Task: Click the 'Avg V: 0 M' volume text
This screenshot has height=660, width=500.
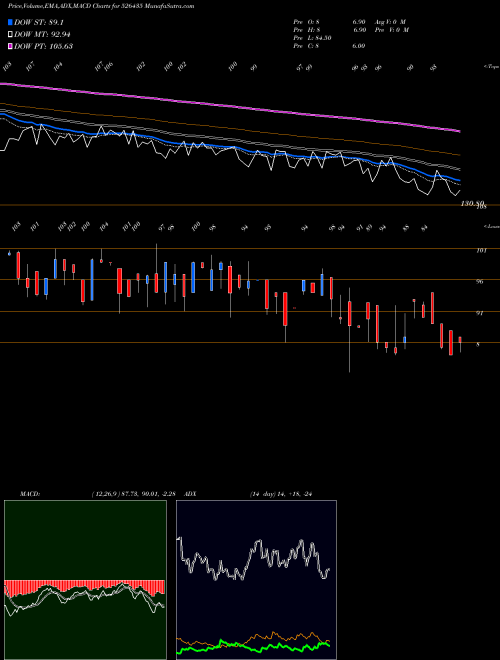Action: coord(390,21)
